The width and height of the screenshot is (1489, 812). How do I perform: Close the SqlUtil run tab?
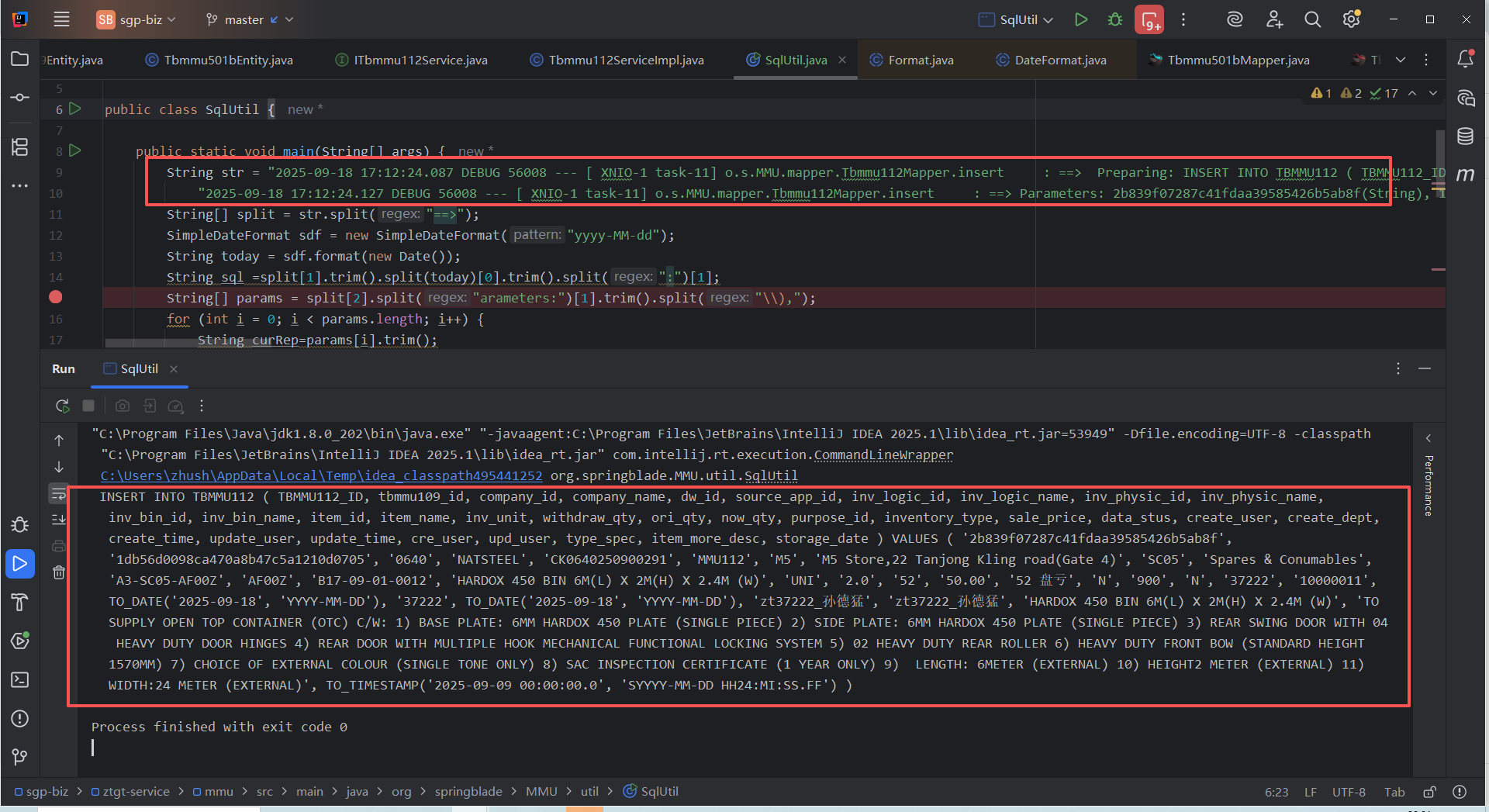coord(174,369)
